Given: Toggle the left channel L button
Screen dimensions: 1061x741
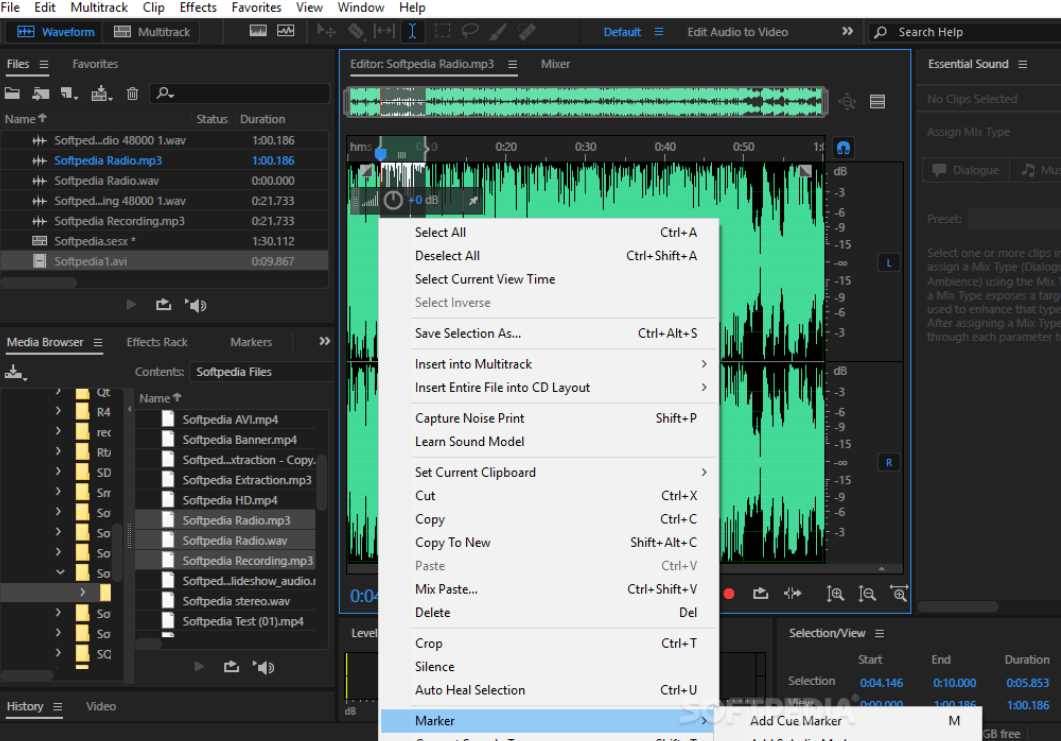Looking at the screenshot, I should click(889, 263).
